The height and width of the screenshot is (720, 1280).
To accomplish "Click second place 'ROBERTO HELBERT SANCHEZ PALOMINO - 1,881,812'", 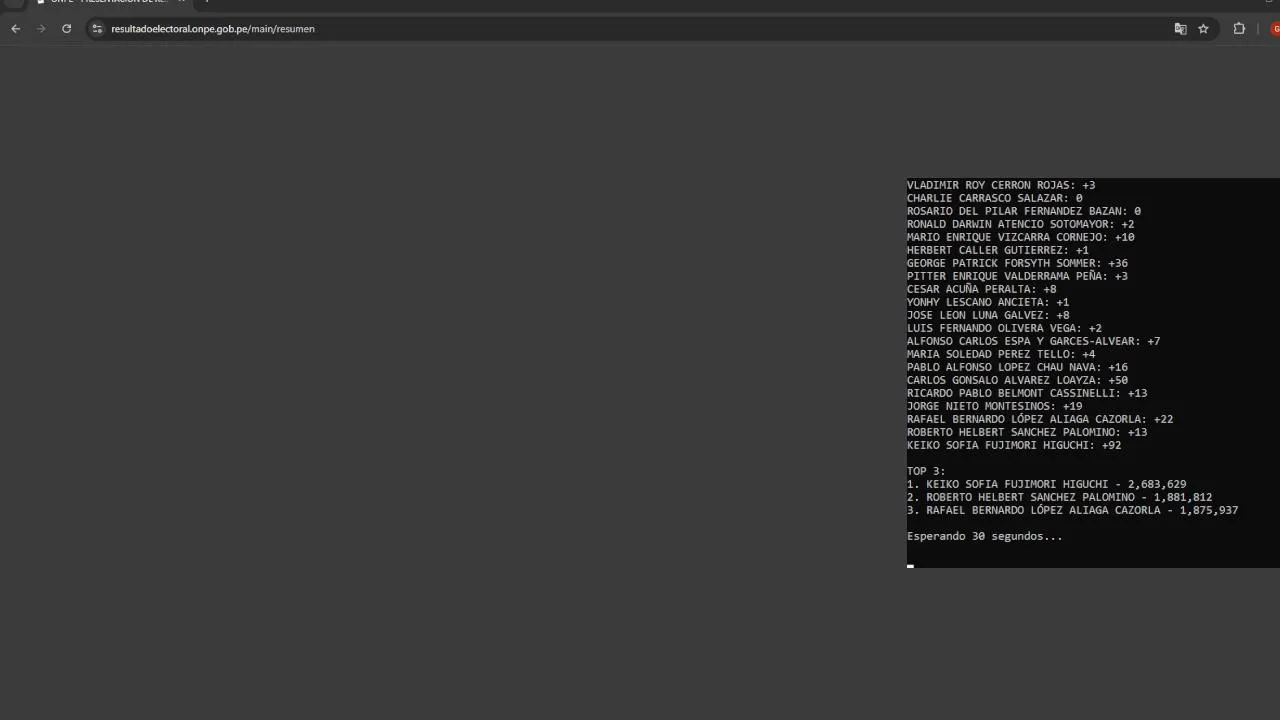I will 1060,497.
